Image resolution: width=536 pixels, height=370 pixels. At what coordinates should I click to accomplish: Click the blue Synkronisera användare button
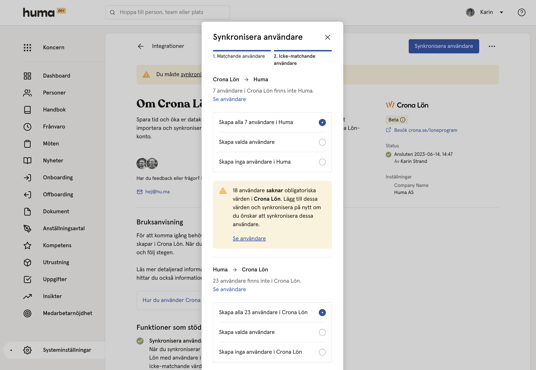[x=444, y=46]
